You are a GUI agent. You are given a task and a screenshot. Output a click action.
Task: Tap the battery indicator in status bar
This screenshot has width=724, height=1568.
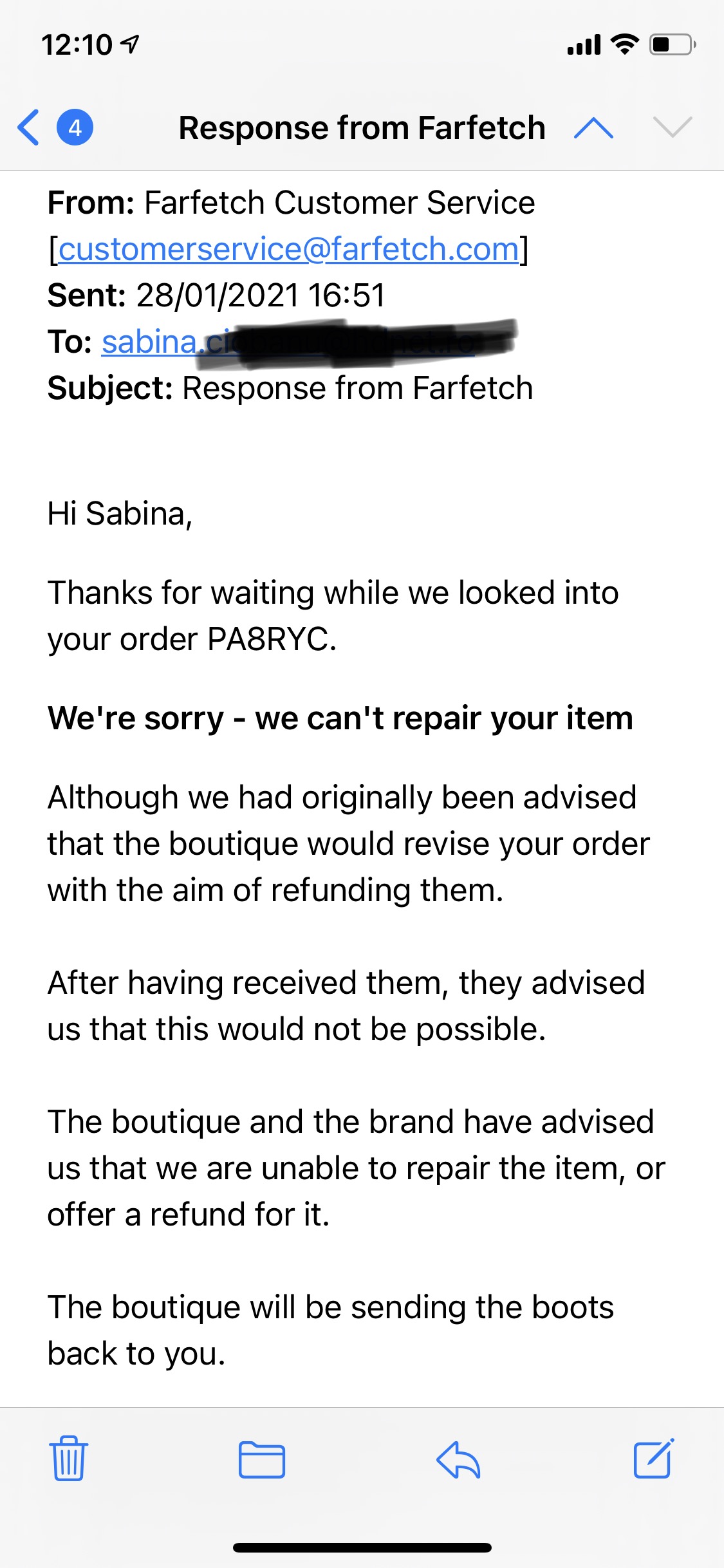pos(672,45)
